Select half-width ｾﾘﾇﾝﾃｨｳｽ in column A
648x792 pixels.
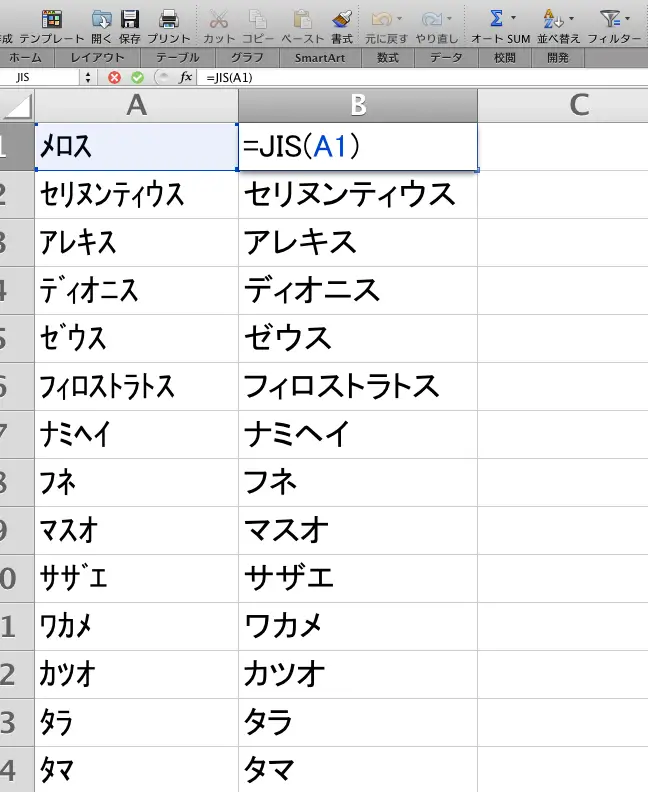136,194
